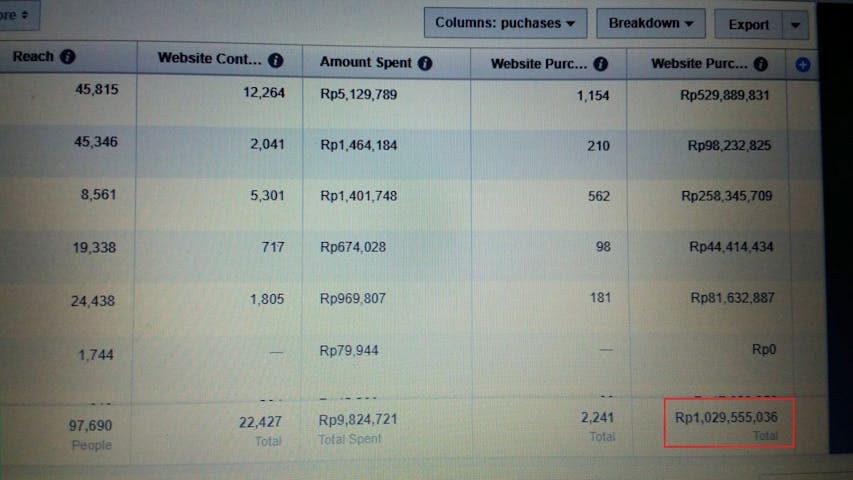
Task: Click the blue plus icon to add column
Action: point(802,65)
